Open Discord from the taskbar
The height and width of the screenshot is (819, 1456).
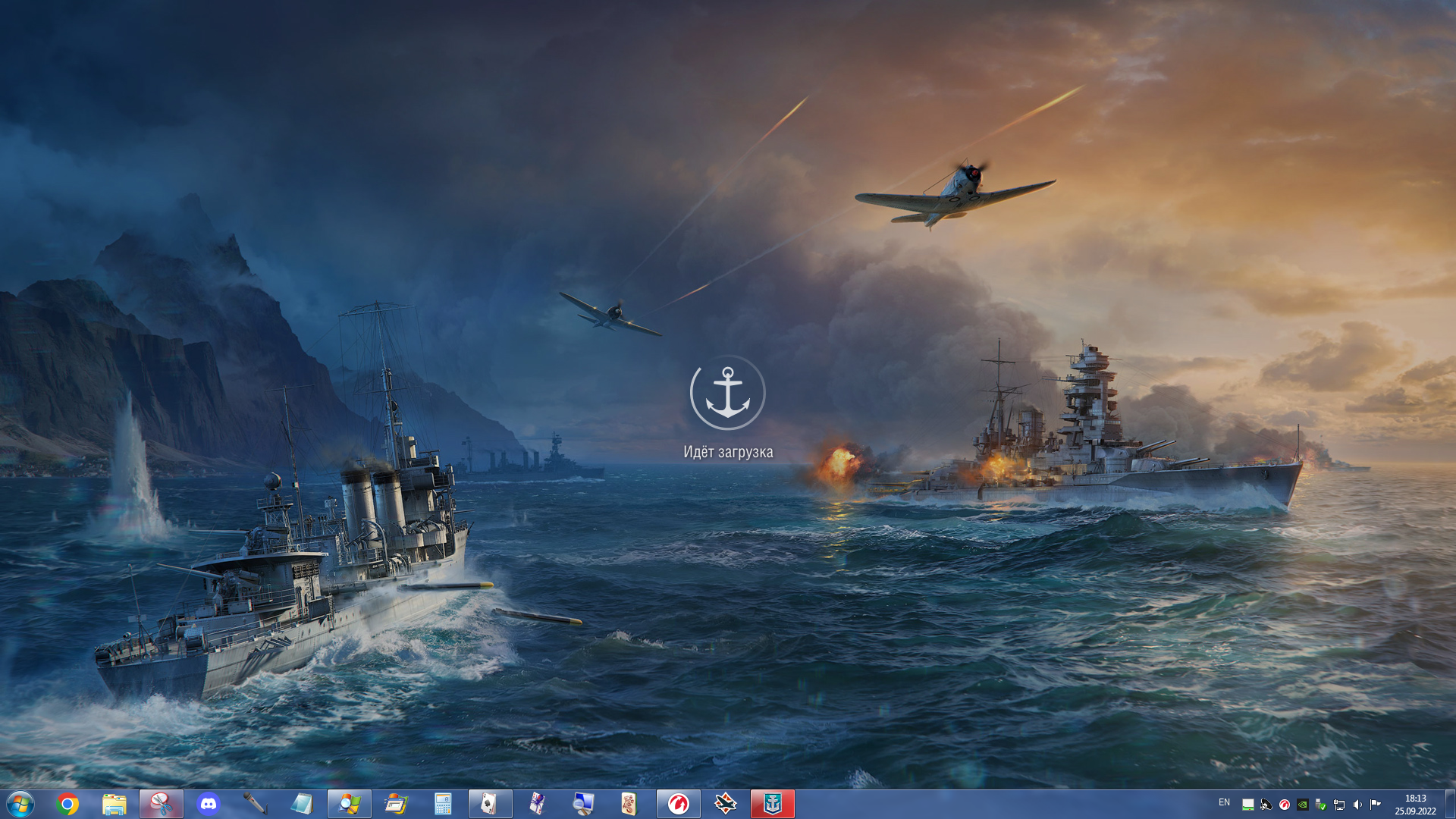[x=209, y=804]
